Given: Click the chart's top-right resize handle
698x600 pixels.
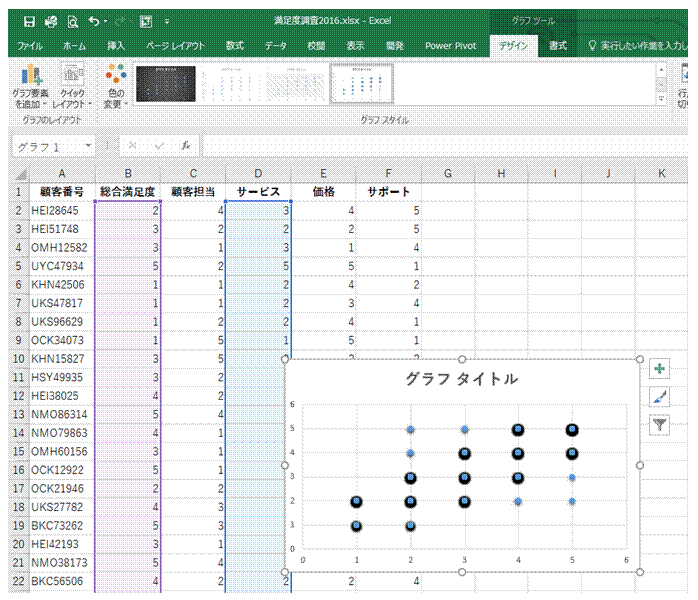Looking at the screenshot, I should (640, 359).
